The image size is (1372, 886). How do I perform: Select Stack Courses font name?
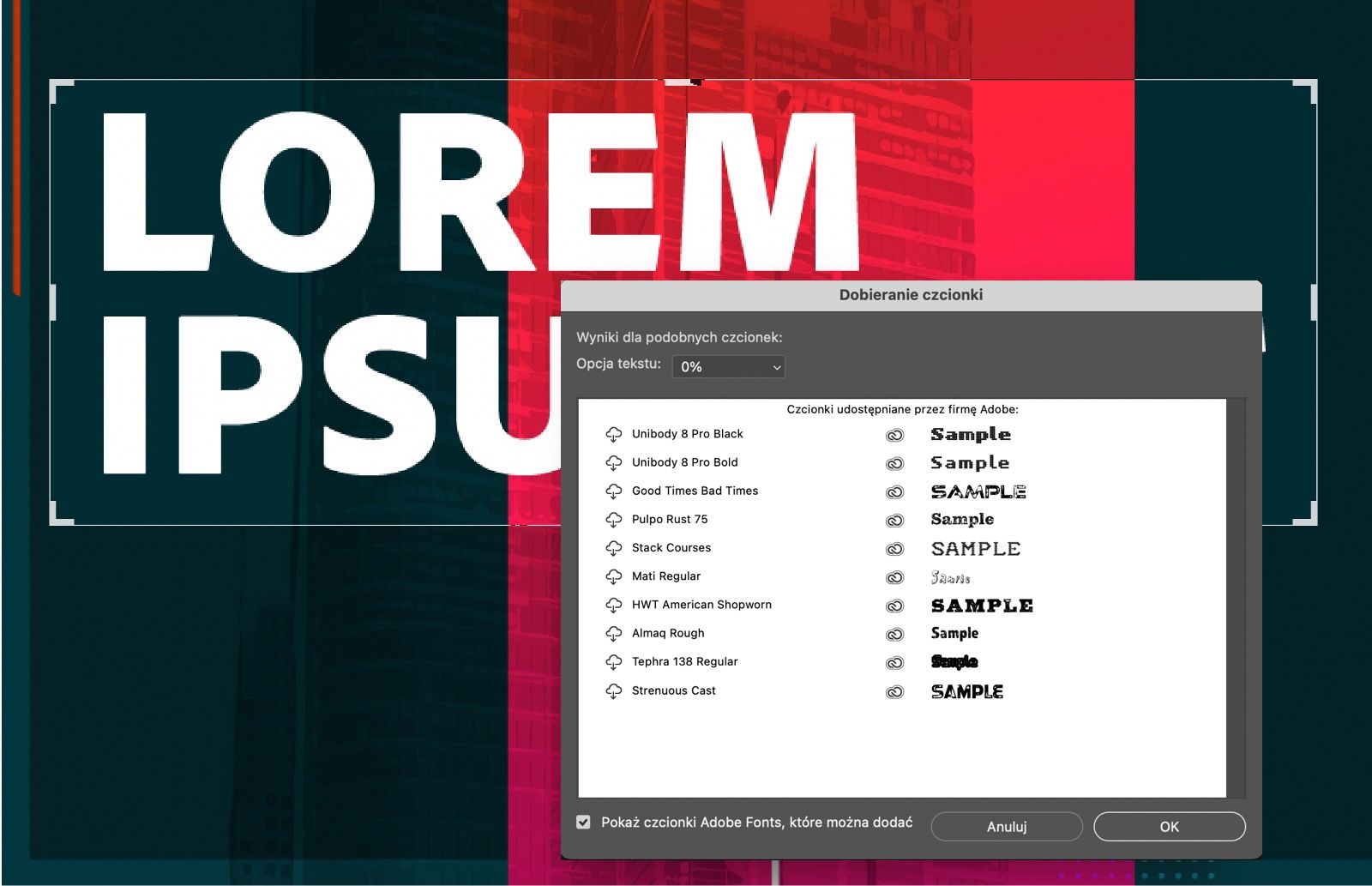coord(671,547)
